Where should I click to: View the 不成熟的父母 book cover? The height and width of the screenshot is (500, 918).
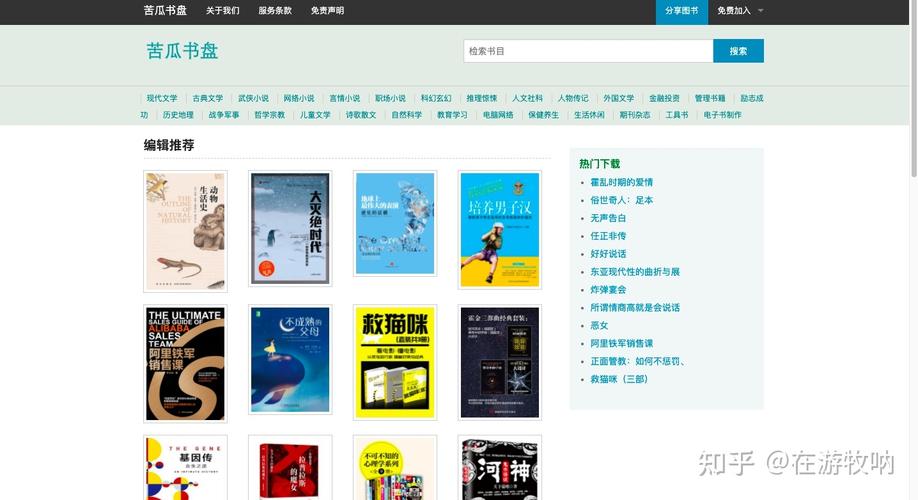tap(290, 361)
